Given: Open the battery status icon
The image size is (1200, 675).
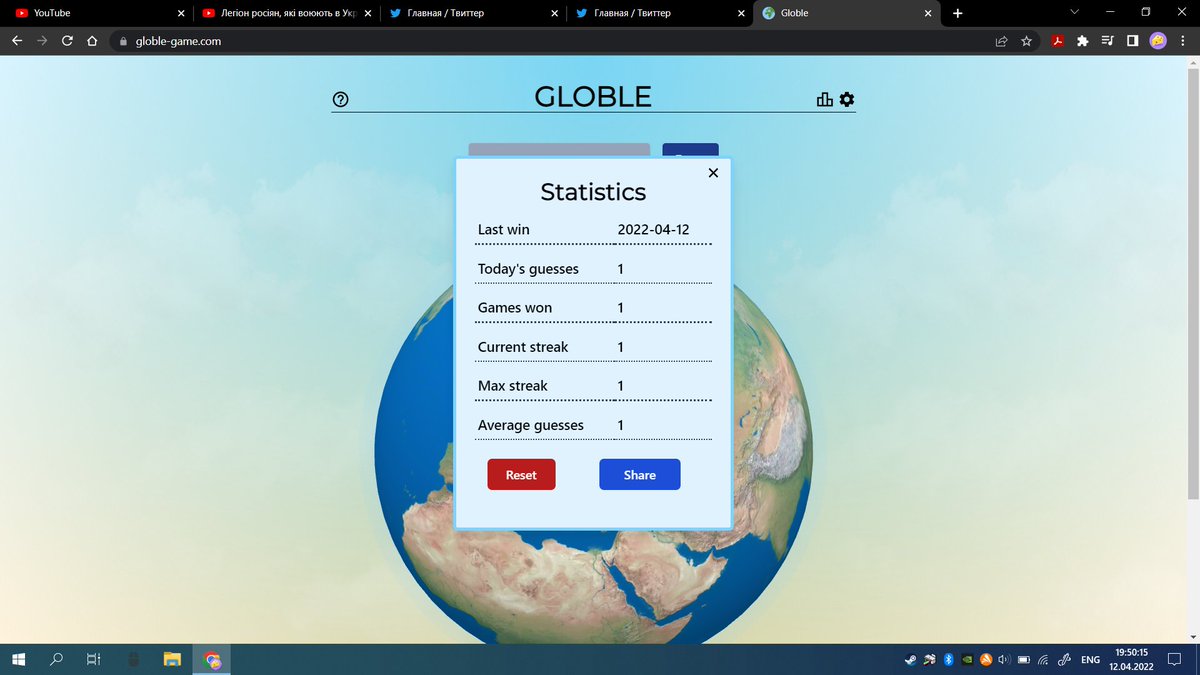Looking at the screenshot, I should click(x=1024, y=660).
